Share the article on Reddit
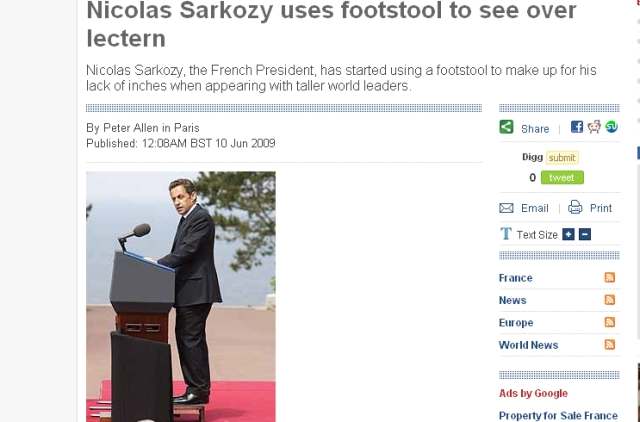This screenshot has width=640, height=422. click(594, 127)
